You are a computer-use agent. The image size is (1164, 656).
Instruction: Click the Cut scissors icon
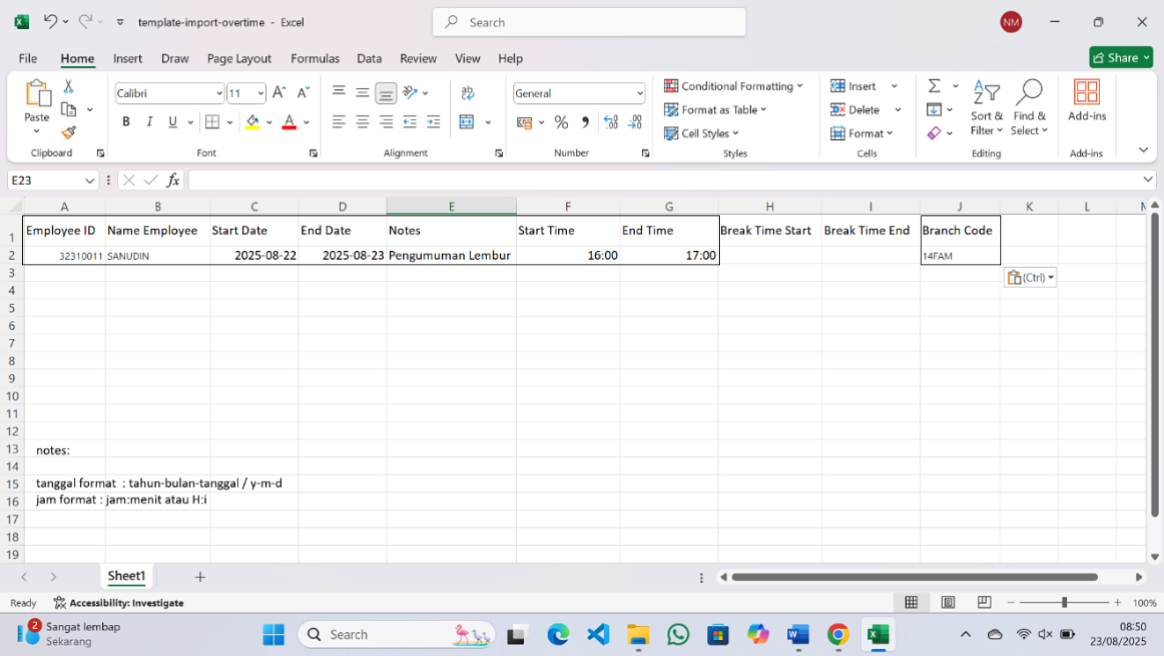coord(68,87)
